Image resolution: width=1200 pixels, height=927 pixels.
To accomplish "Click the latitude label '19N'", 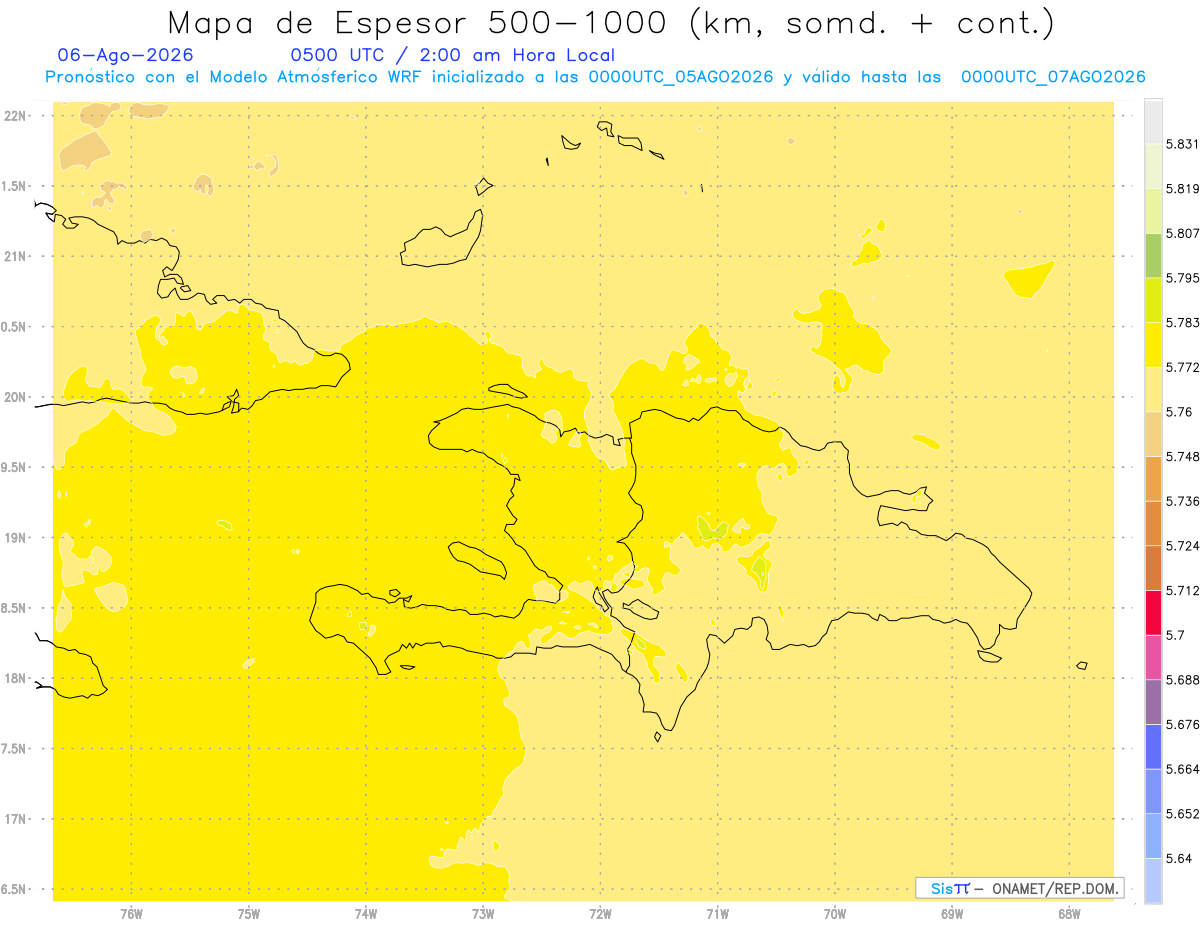I will click(x=16, y=537).
